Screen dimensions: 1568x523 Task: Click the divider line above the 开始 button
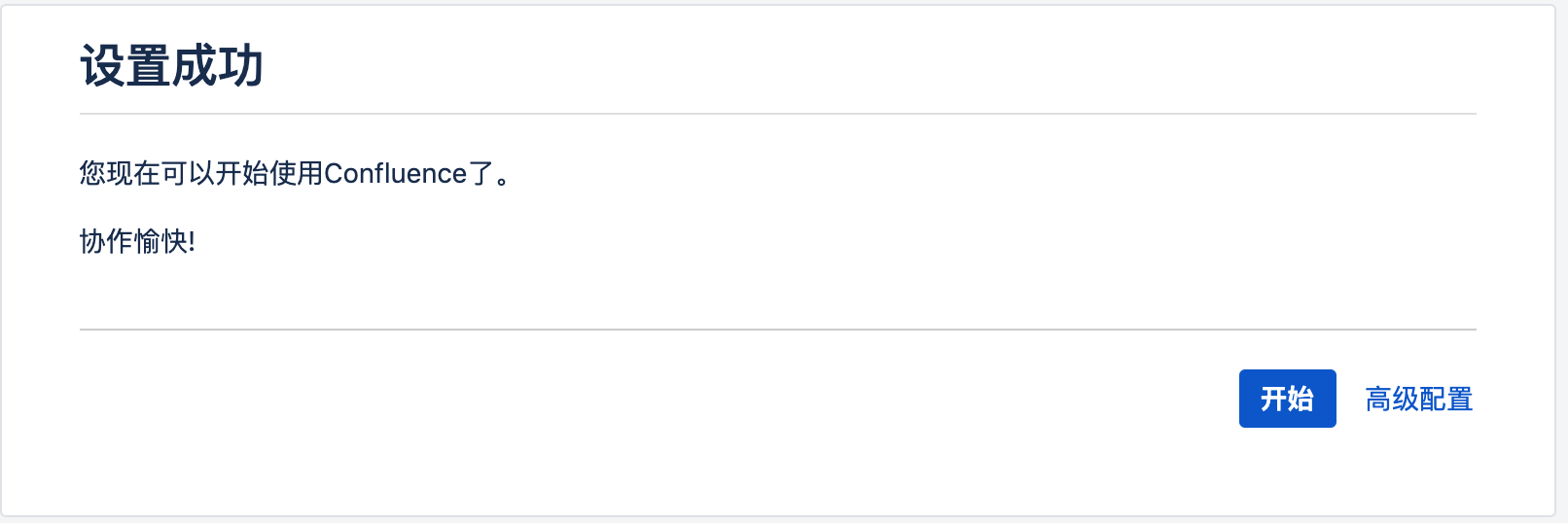point(778,330)
